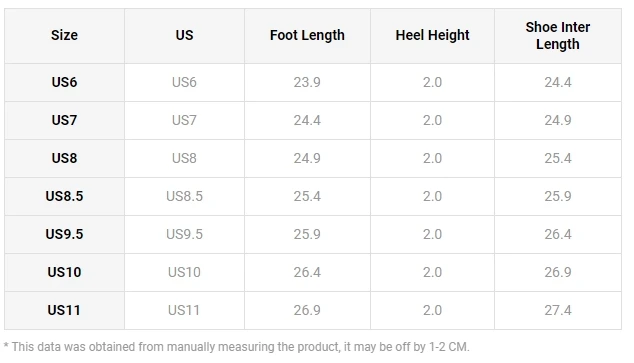Select the gray US9.5 value cell
The height and width of the screenshot is (363, 634).
184,234
